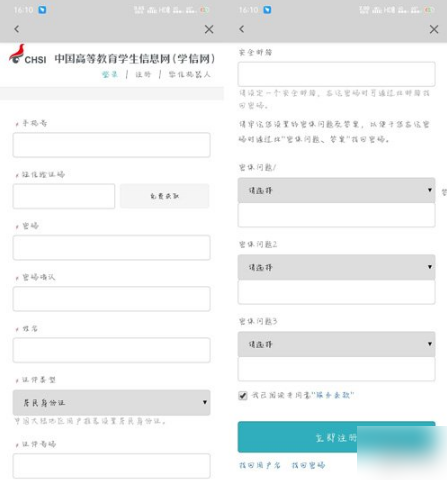Tap blue notification icon in left status bar
This screenshot has height=480, width=447.
click(x=42, y=10)
